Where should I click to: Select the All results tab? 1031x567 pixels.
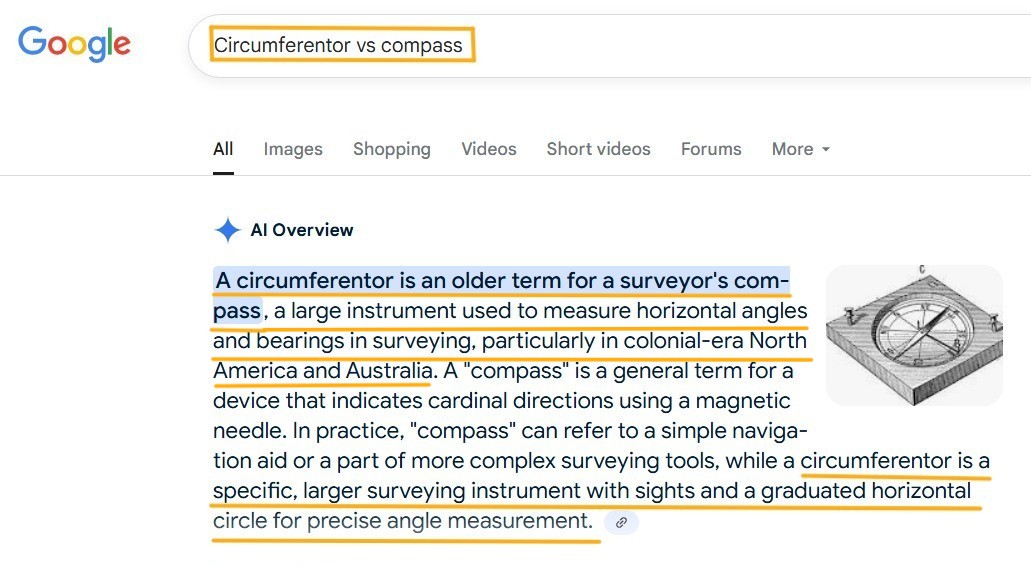pos(223,149)
